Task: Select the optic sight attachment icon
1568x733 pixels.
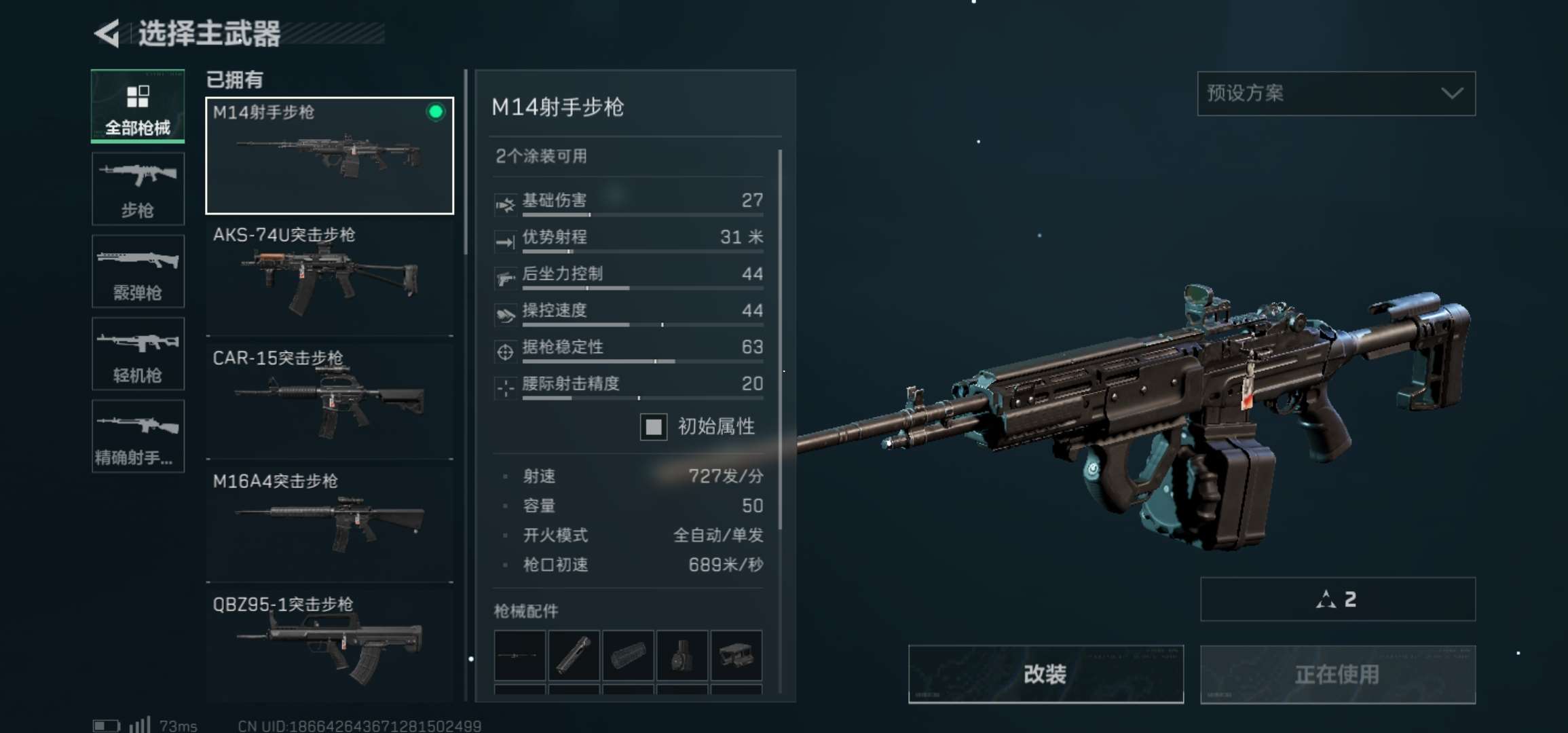Action: 736,656
